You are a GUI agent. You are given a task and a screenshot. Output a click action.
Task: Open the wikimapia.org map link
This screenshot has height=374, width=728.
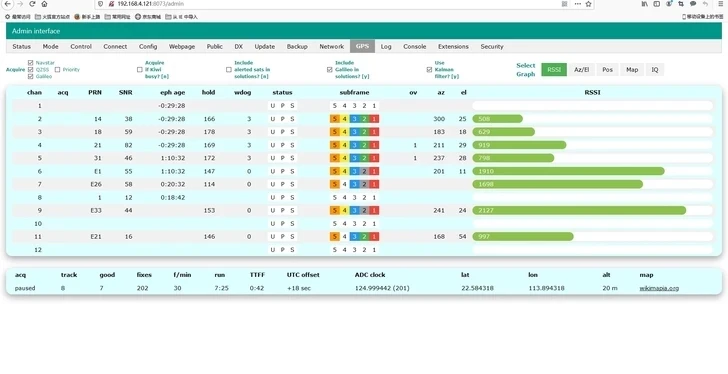(659, 288)
